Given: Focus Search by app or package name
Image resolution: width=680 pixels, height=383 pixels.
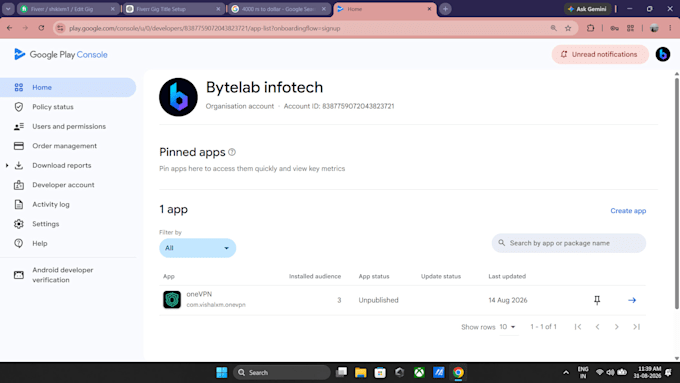Looking at the screenshot, I should tap(569, 243).
